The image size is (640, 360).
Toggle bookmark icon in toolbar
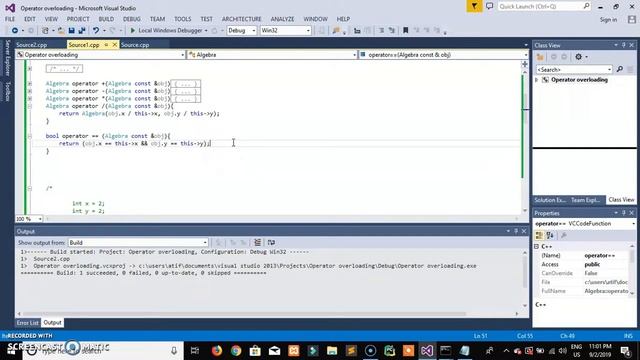tap(405, 30)
